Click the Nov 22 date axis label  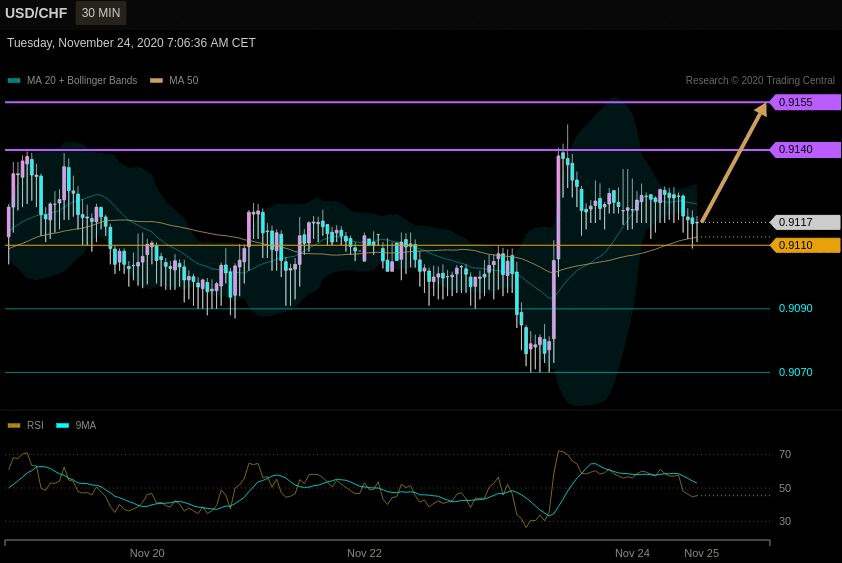click(364, 553)
